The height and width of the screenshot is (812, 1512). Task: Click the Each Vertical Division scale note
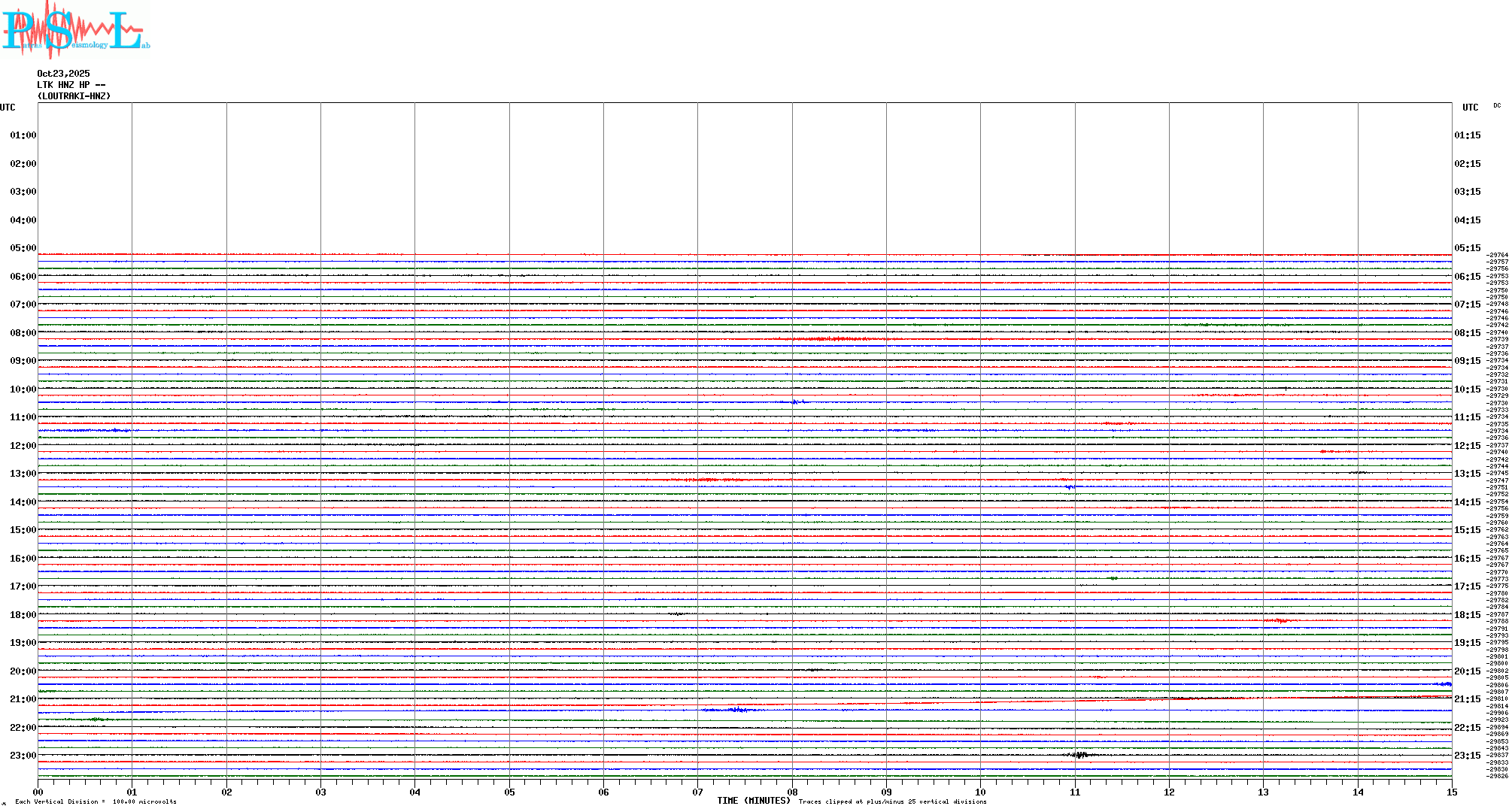point(96,801)
